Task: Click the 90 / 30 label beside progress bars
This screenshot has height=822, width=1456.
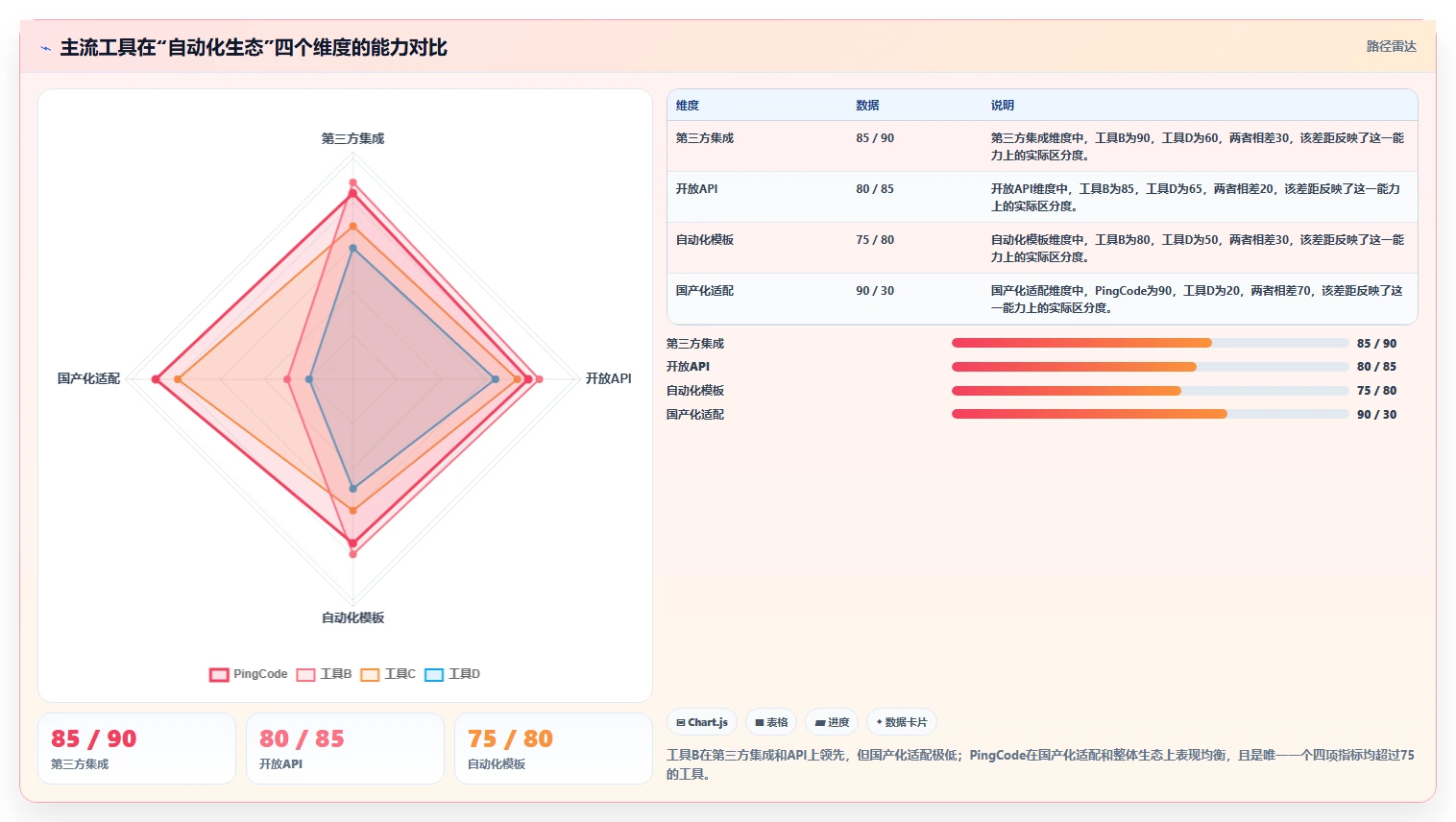Action: pyautogui.click(x=1376, y=415)
